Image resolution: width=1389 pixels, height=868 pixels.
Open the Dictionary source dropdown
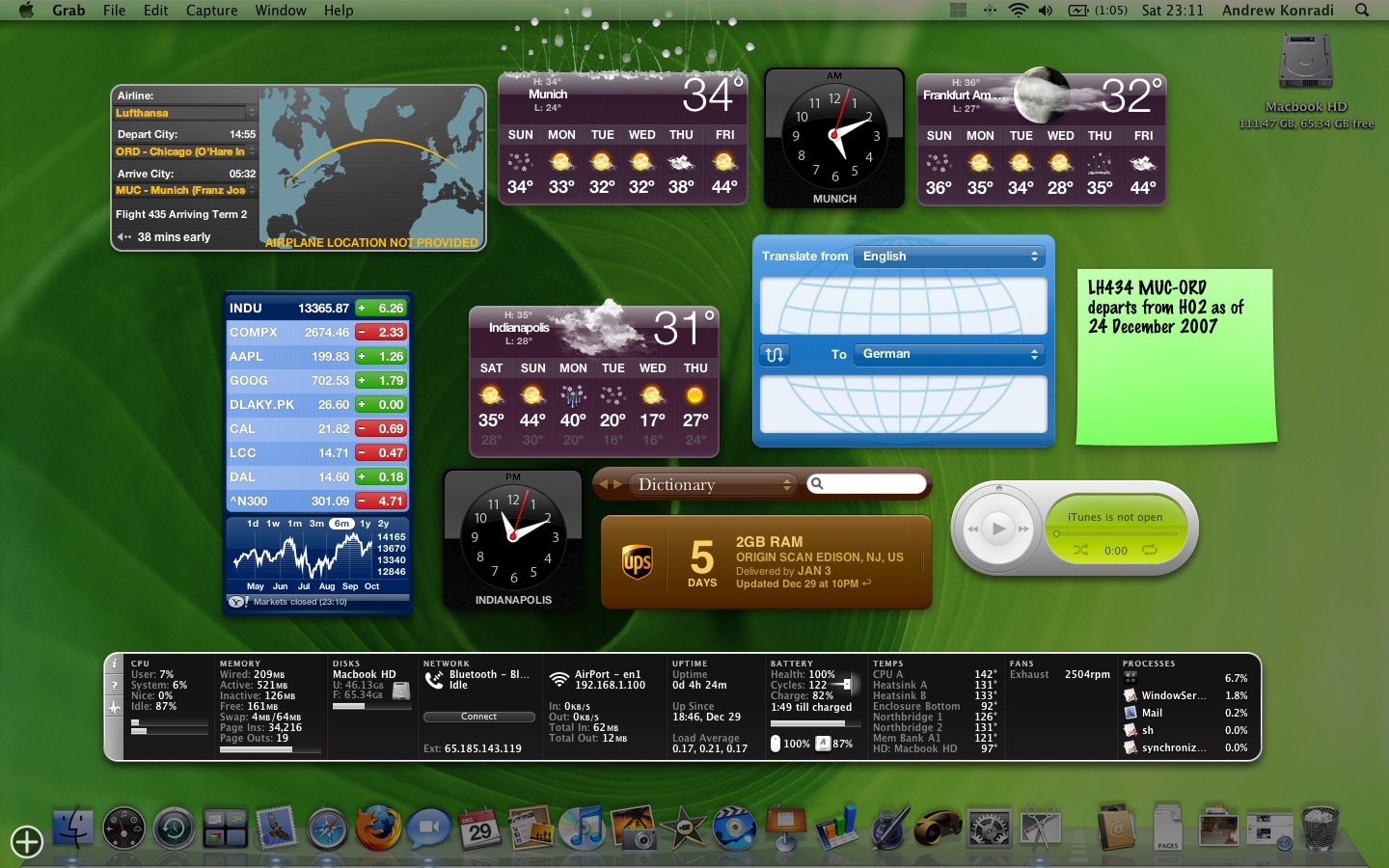(x=712, y=484)
